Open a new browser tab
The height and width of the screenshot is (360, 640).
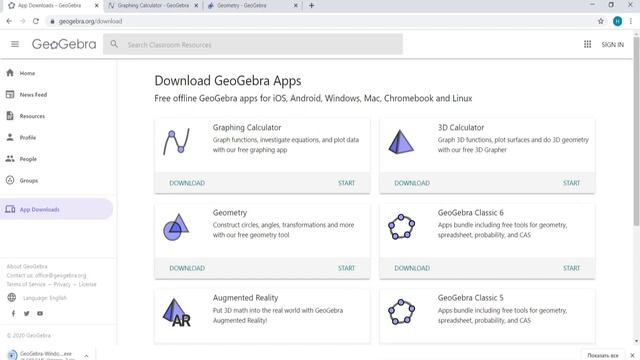tap(311, 6)
